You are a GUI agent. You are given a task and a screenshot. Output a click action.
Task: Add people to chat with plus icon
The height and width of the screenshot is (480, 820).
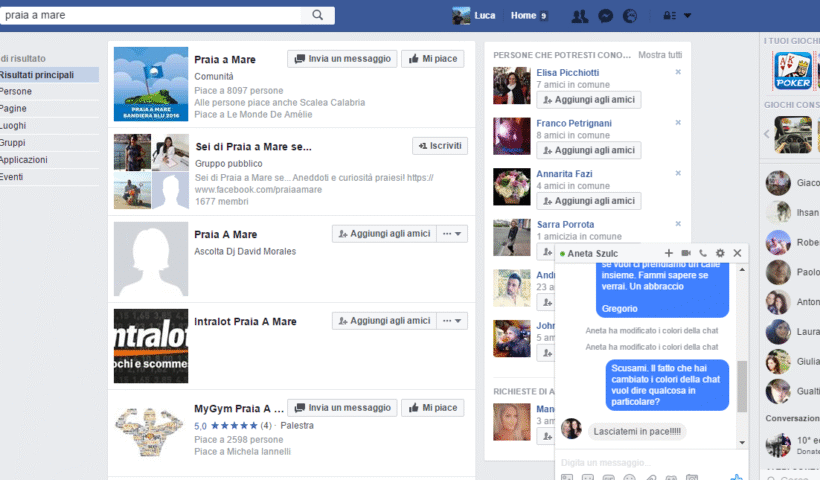(x=669, y=253)
